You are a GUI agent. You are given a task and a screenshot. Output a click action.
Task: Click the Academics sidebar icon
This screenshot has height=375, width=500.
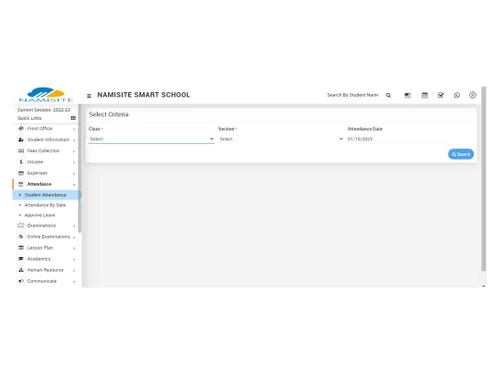[21, 259]
